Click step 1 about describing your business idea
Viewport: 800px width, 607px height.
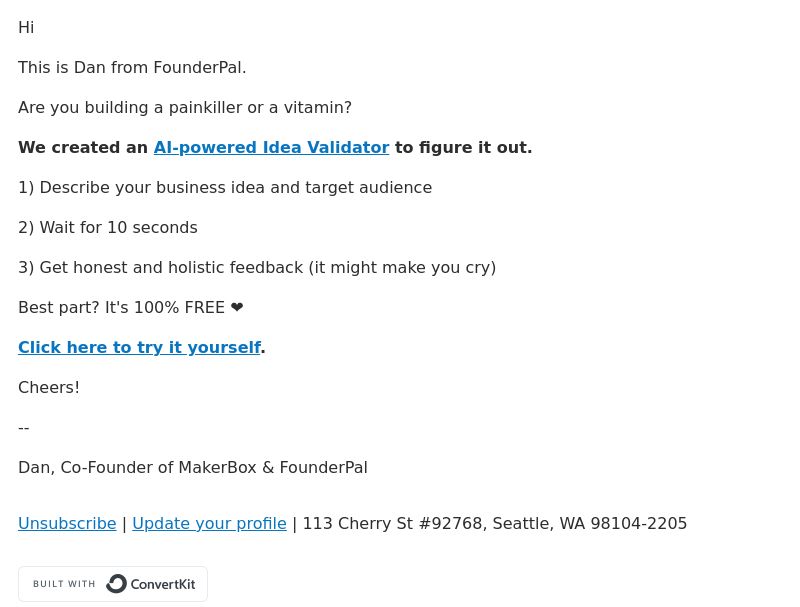(225, 188)
